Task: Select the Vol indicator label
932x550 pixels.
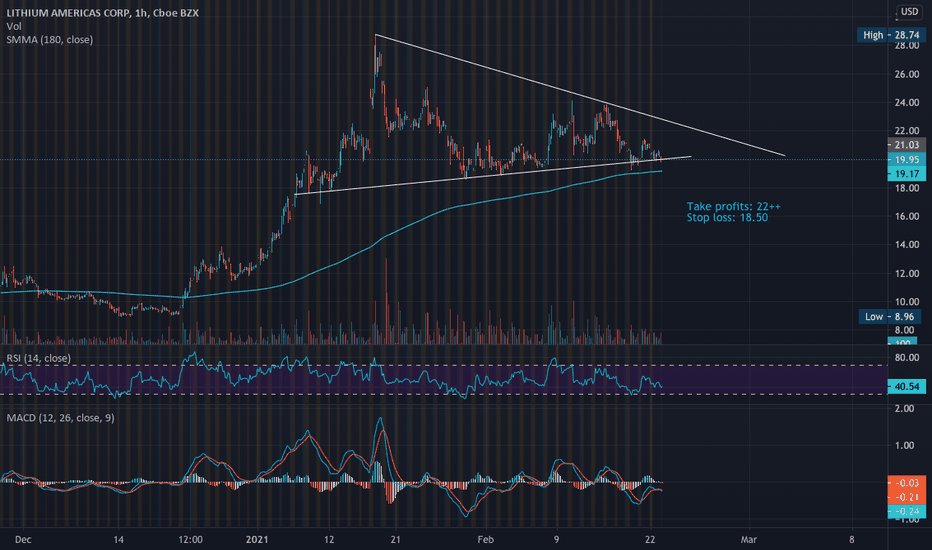Action: click(14, 26)
